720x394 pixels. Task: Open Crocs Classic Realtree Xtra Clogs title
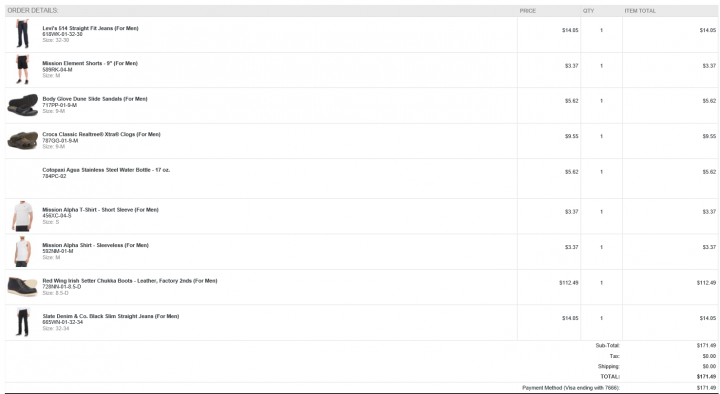(x=101, y=134)
